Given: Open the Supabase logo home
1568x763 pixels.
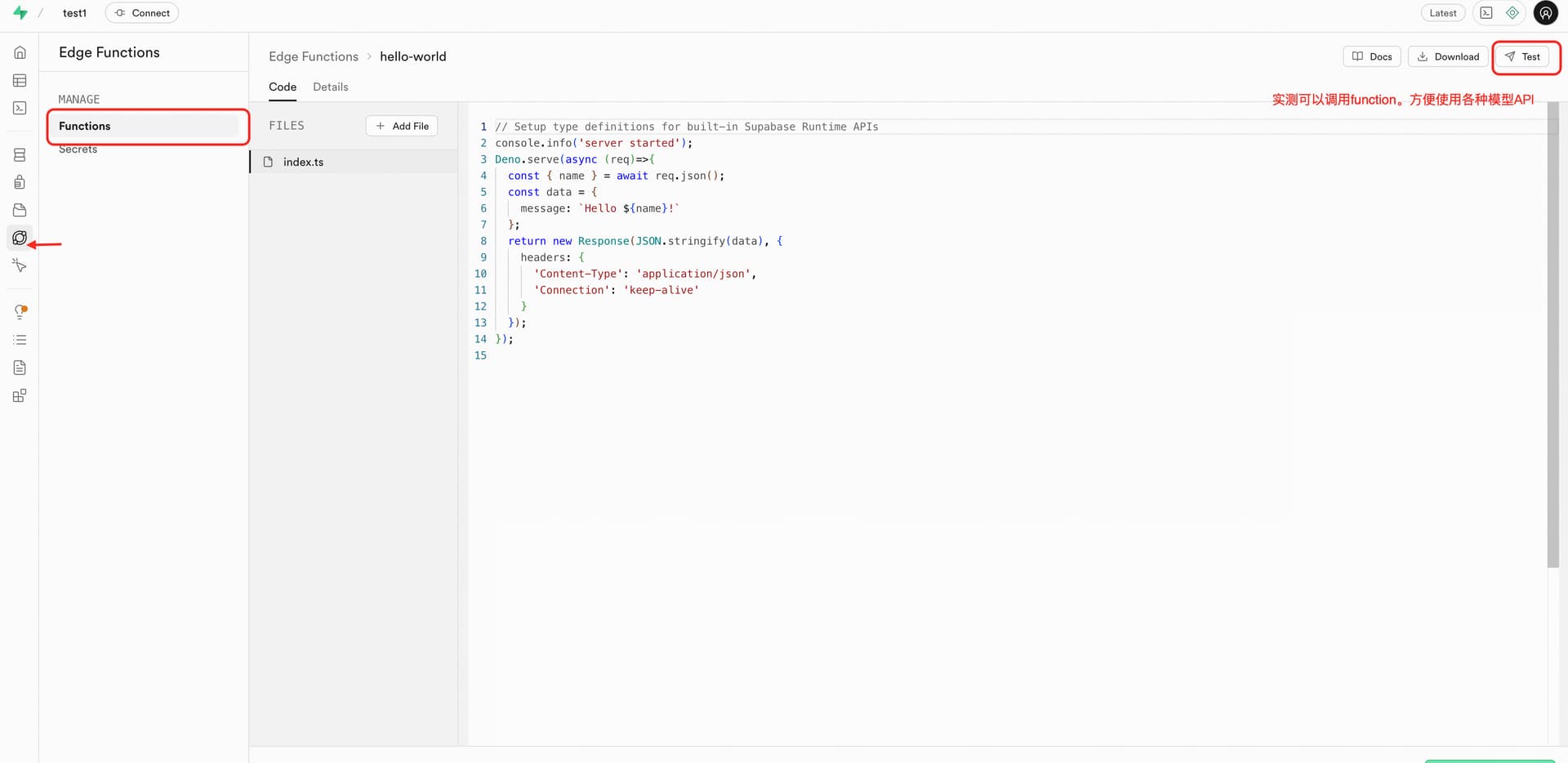Looking at the screenshot, I should click(x=20, y=13).
